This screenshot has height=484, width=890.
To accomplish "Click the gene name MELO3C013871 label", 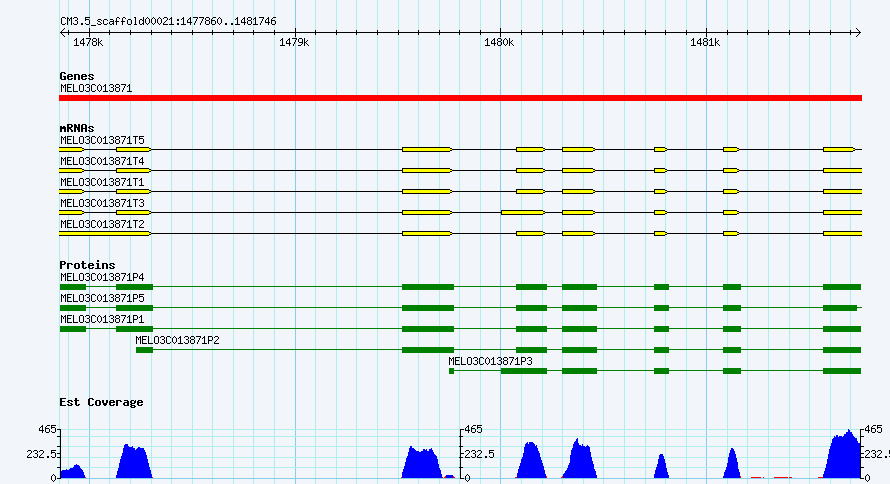I will click(96, 89).
